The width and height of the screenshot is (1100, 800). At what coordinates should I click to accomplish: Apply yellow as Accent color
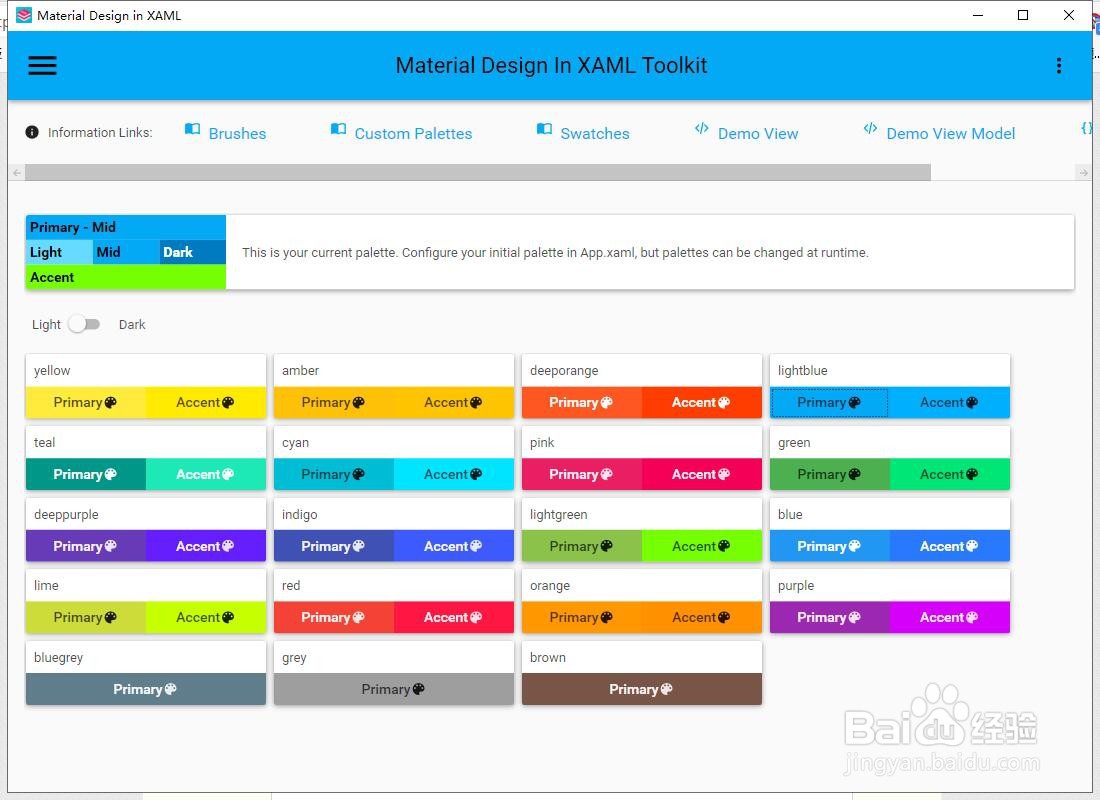(206, 403)
